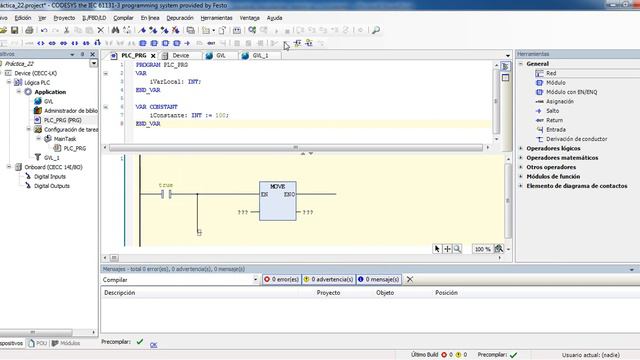Image resolution: width=640 pixels, height=360 pixels.
Task: Click the Asignación icon in Herramientas
Action: (x=540, y=102)
